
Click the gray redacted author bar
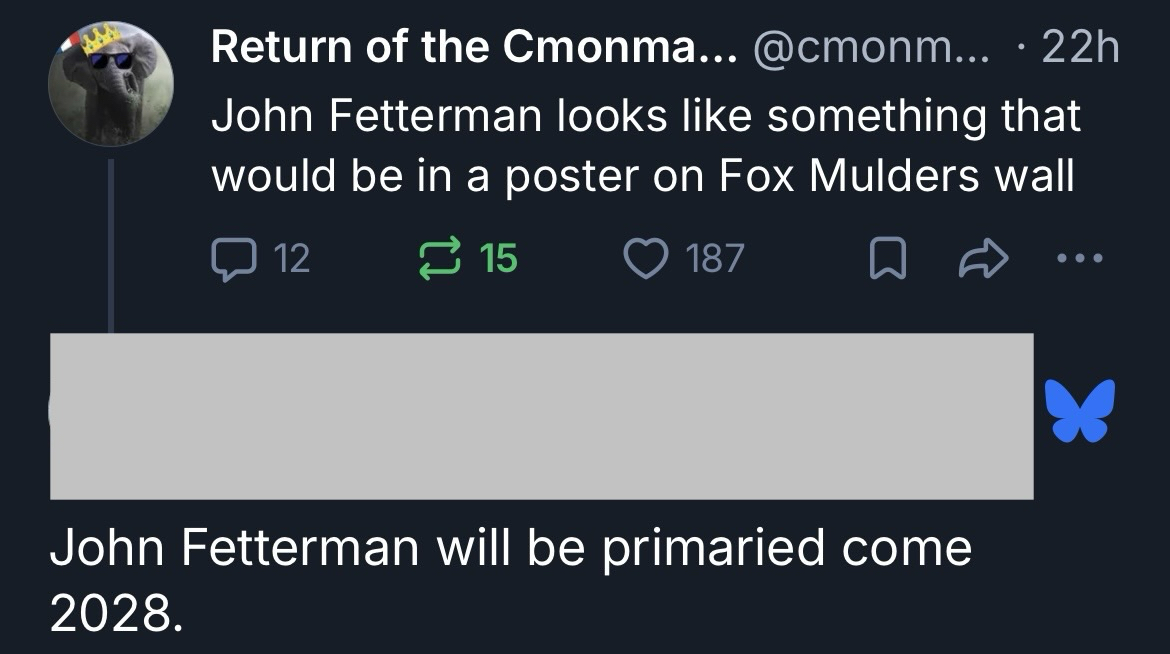coord(541,416)
